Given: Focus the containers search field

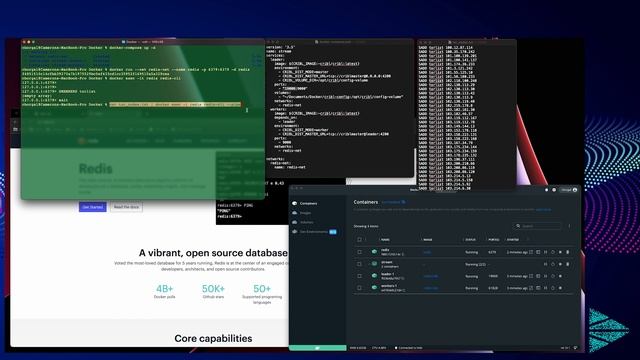Looking at the screenshot, I should [x=537, y=226].
